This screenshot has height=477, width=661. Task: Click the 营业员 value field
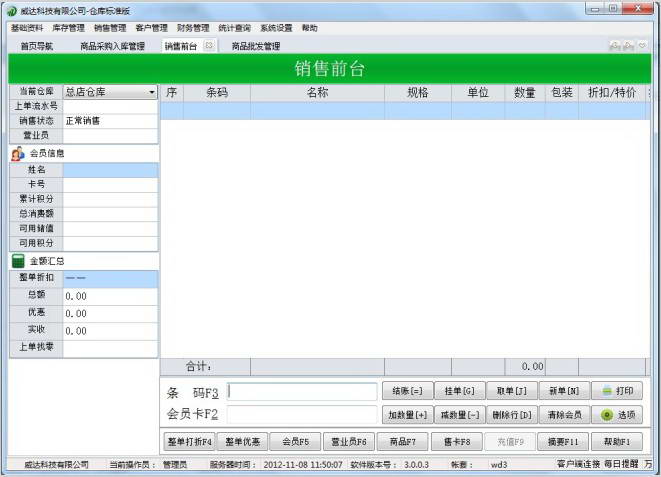point(110,135)
